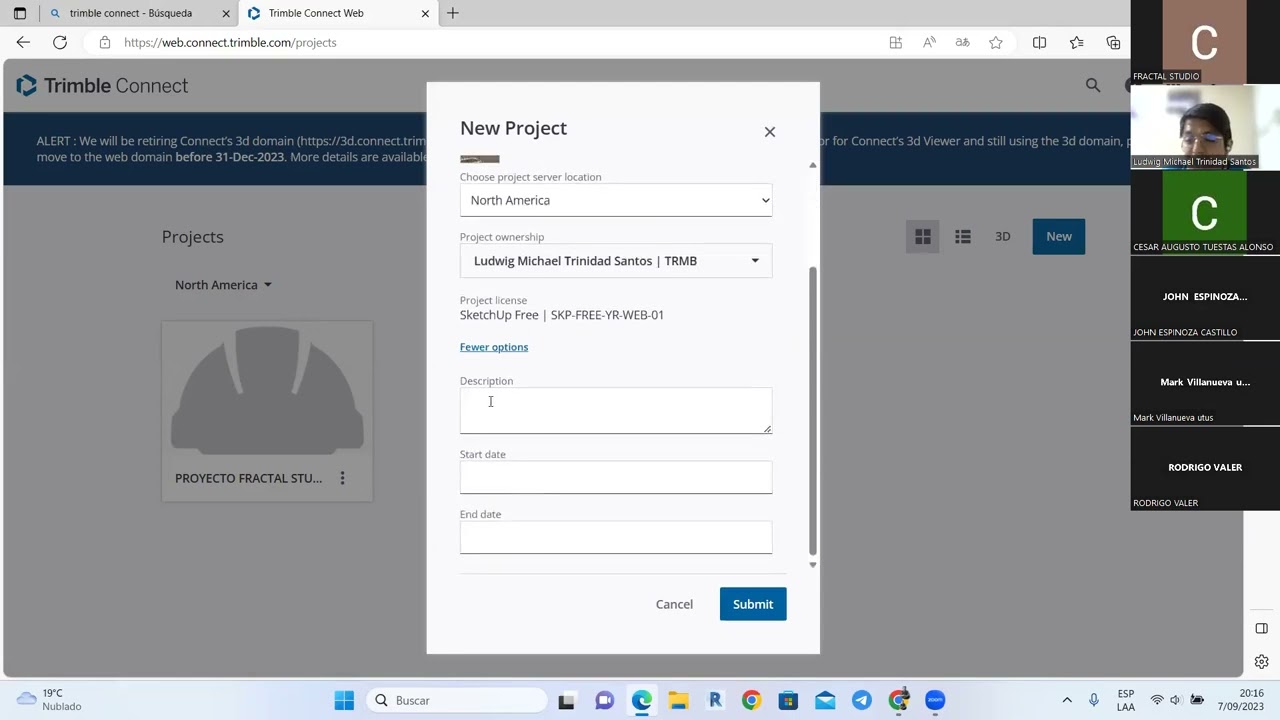Click the Read aloud icon
Screen dimensions: 1280x720
pyautogui.click(x=929, y=43)
